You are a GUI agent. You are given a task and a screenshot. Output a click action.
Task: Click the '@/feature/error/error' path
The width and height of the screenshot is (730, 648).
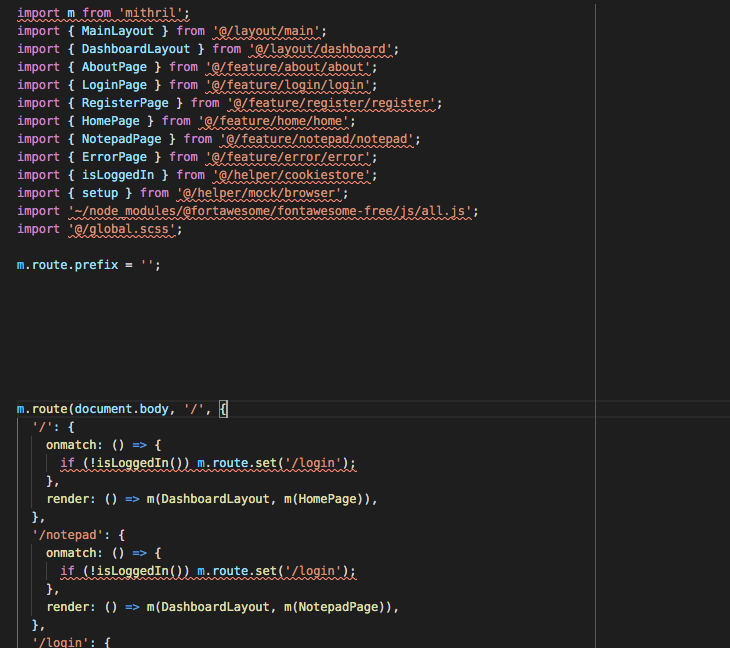tap(288, 157)
